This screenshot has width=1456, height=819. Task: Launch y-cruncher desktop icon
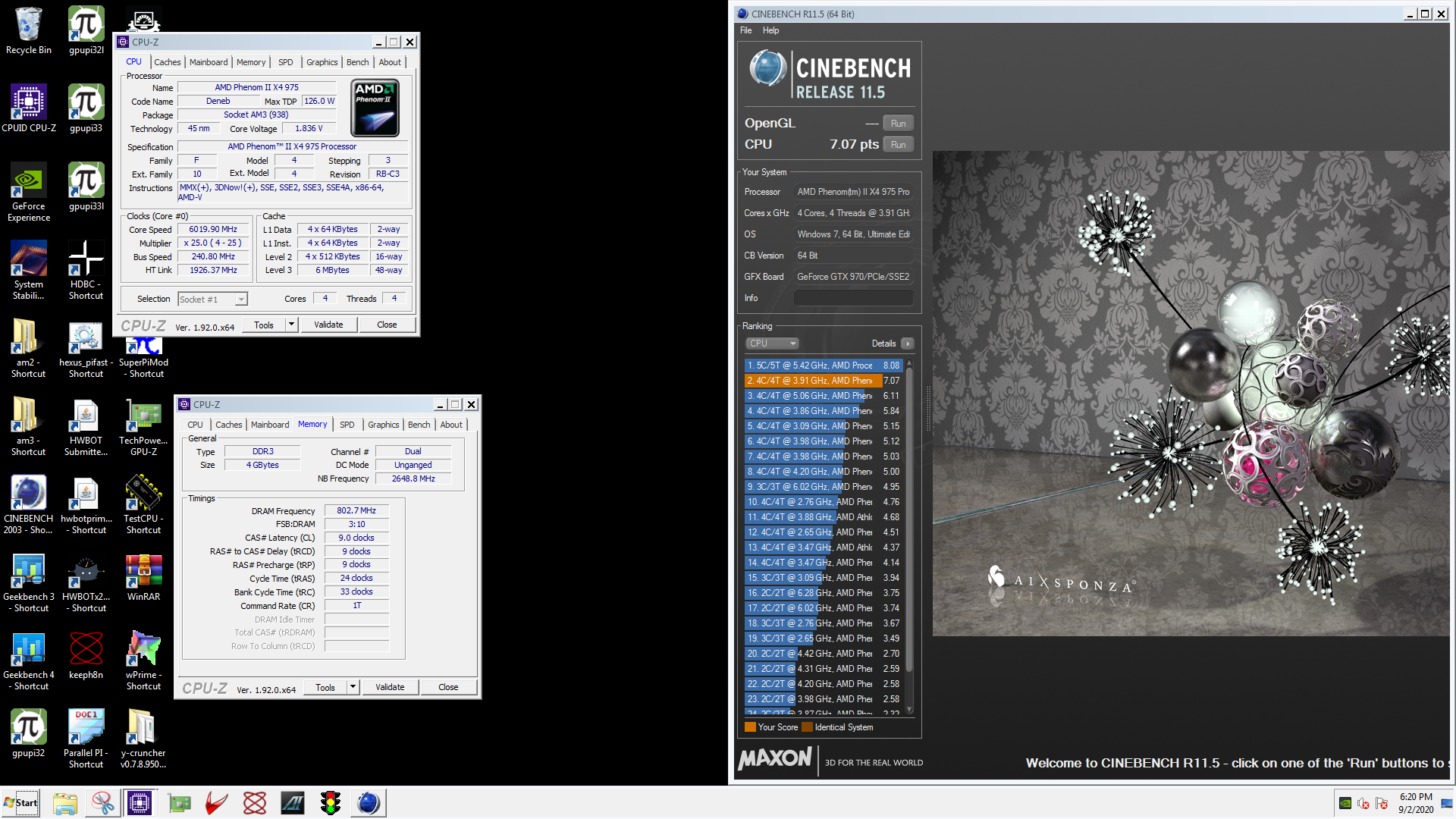point(143,739)
